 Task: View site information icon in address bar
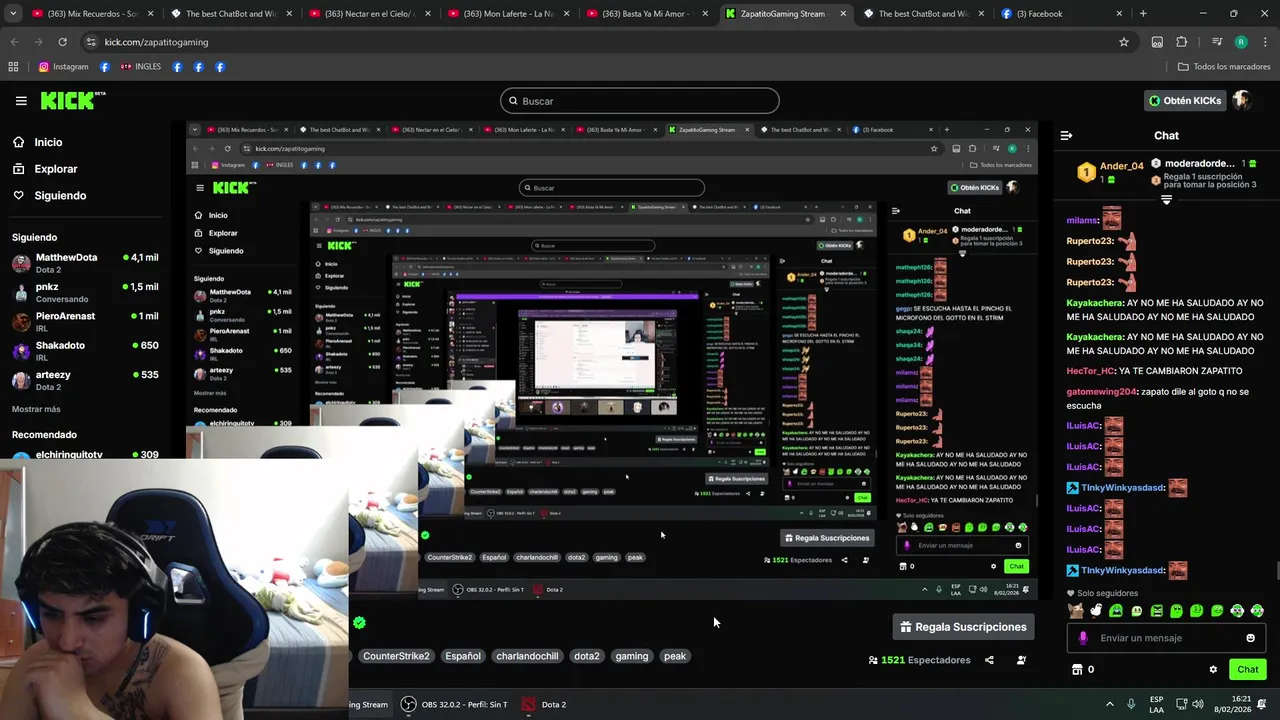(91, 42)
